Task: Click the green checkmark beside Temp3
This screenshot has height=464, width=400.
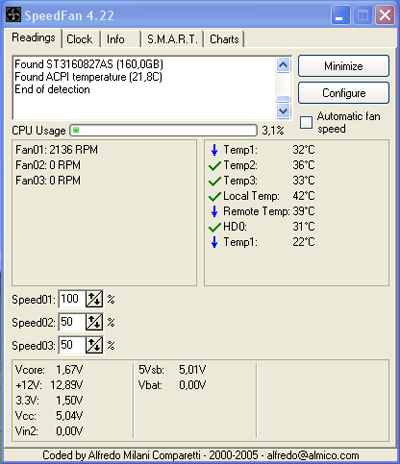Action: tap(215, 181)
